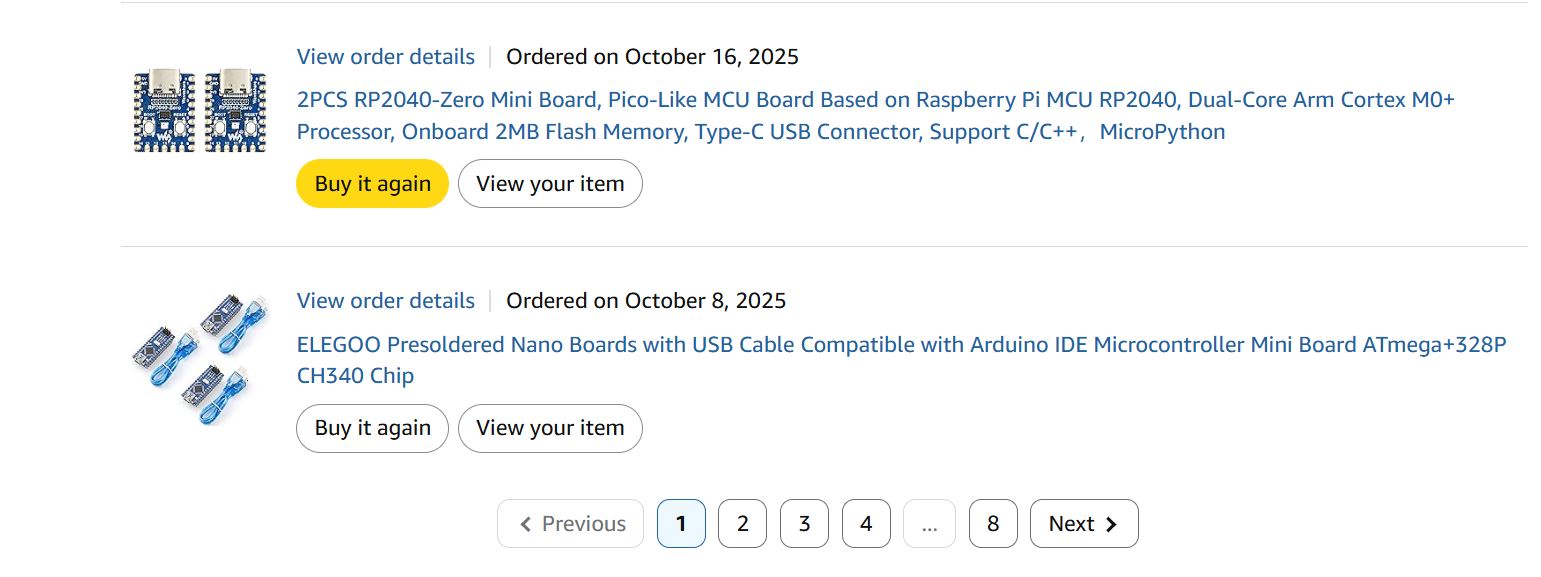View your item for the ELEGOO order
1541x577 pixels.
pyautogui.click(x=550, y=428)
